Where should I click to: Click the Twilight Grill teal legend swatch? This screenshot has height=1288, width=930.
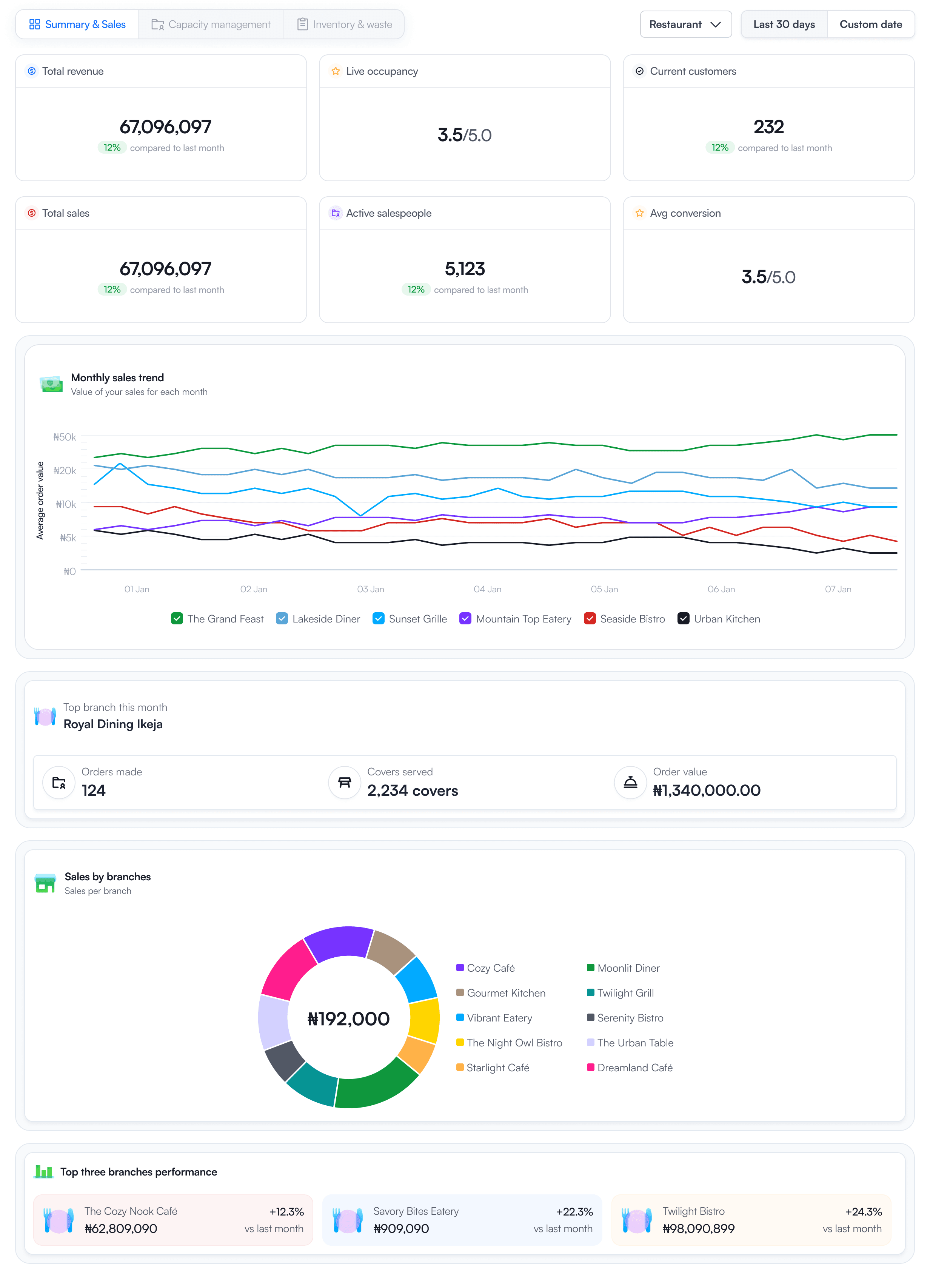(590, 992)
